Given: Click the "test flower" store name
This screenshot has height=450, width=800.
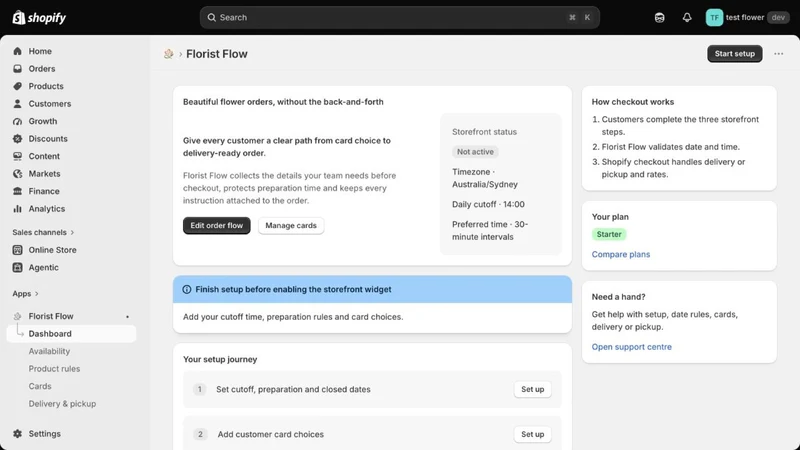Looking at the screenshot, I should (x=744, y=17).
